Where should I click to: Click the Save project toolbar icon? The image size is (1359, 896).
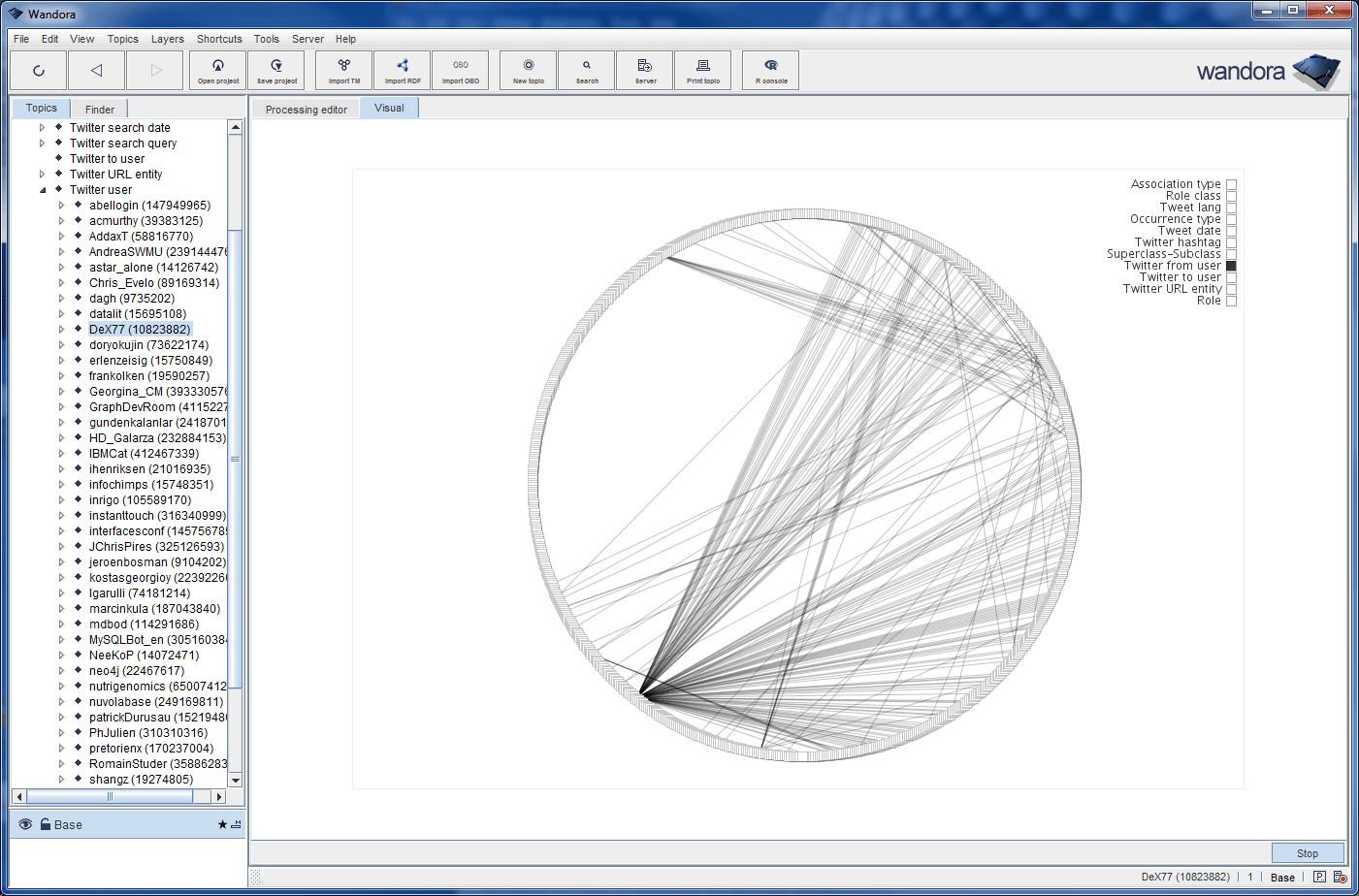[x=276, y=71]
